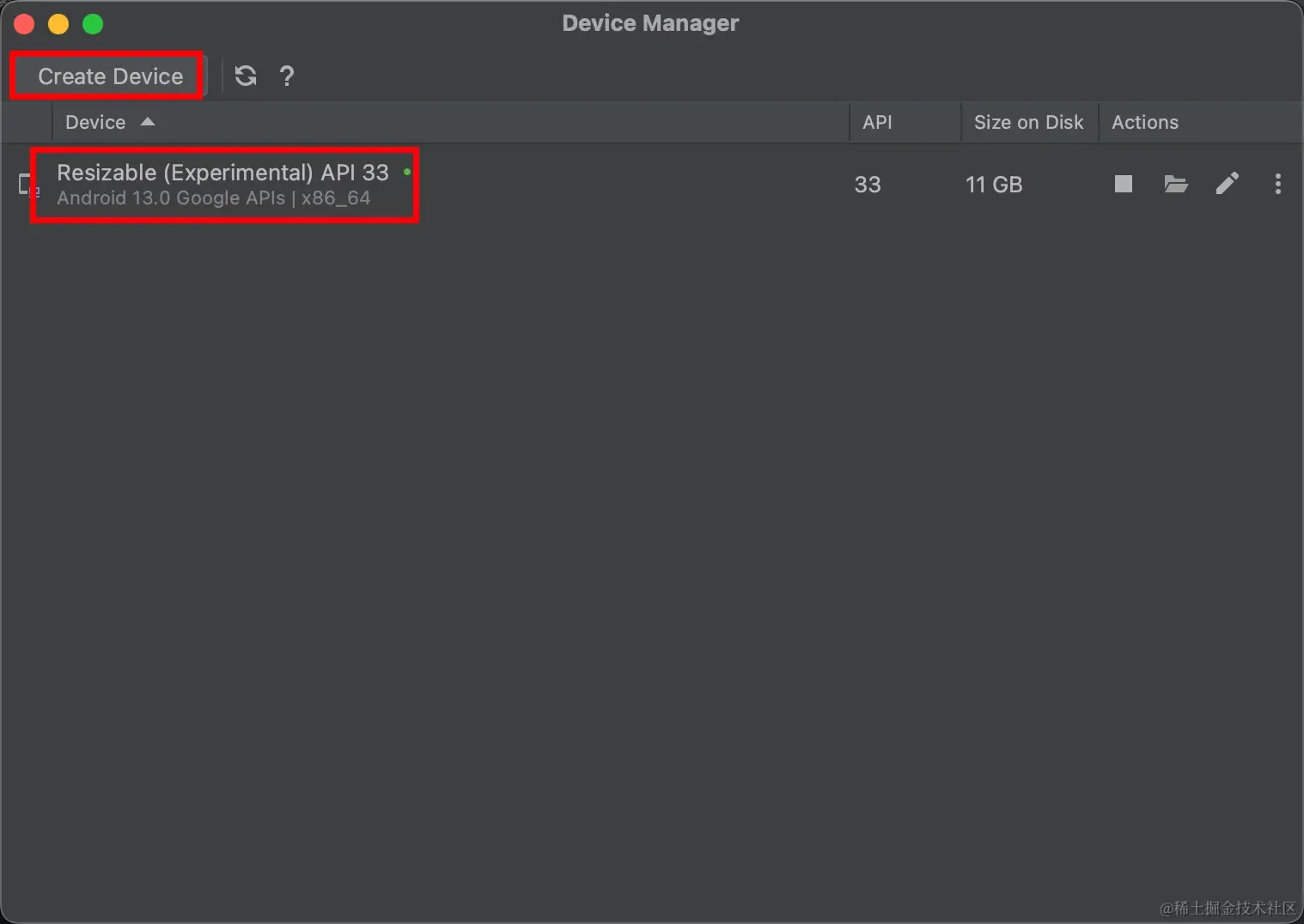Open Device Manager help
Viewport: 1304px width, 924px height.
coord(287,76)
